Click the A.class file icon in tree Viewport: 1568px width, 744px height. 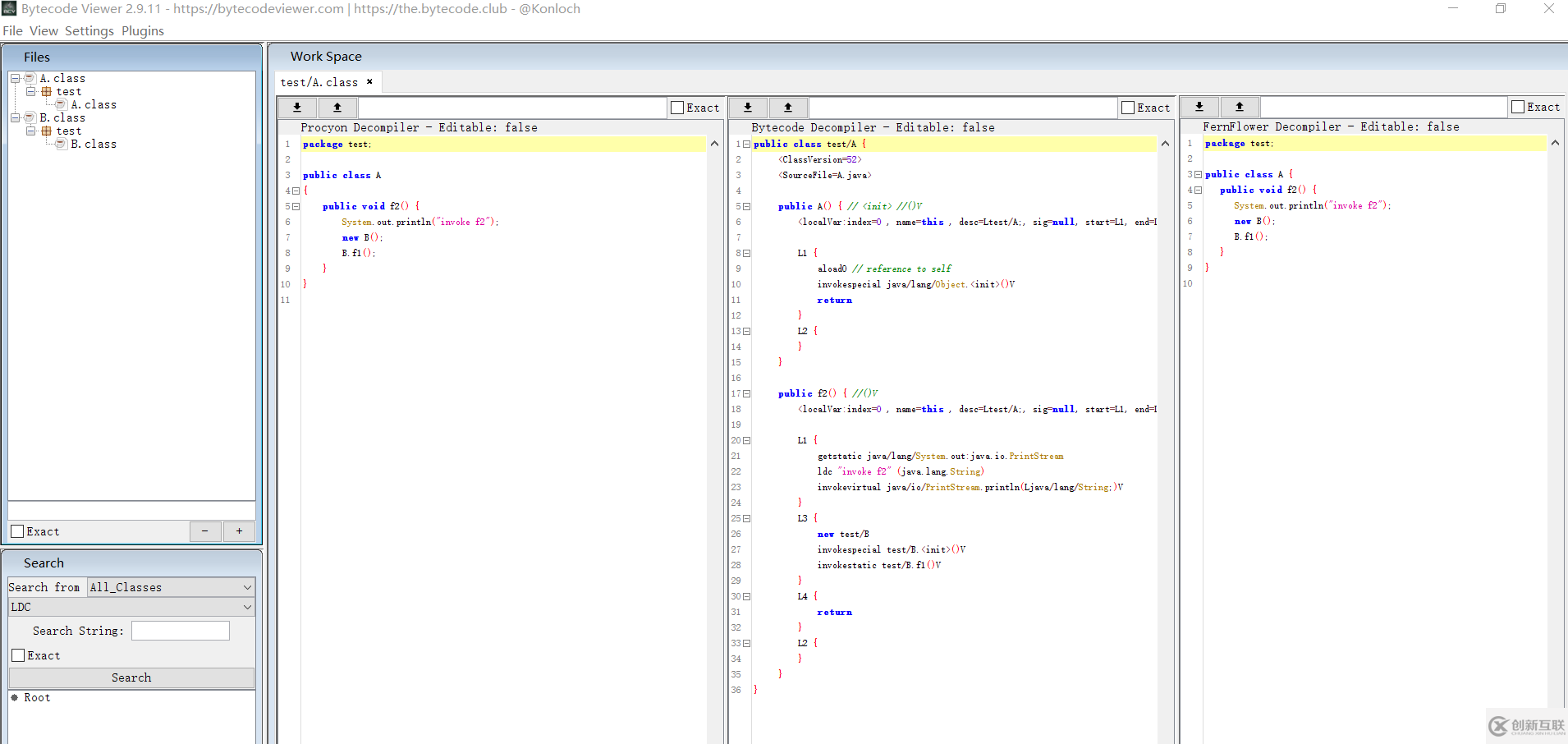(61, 104)
